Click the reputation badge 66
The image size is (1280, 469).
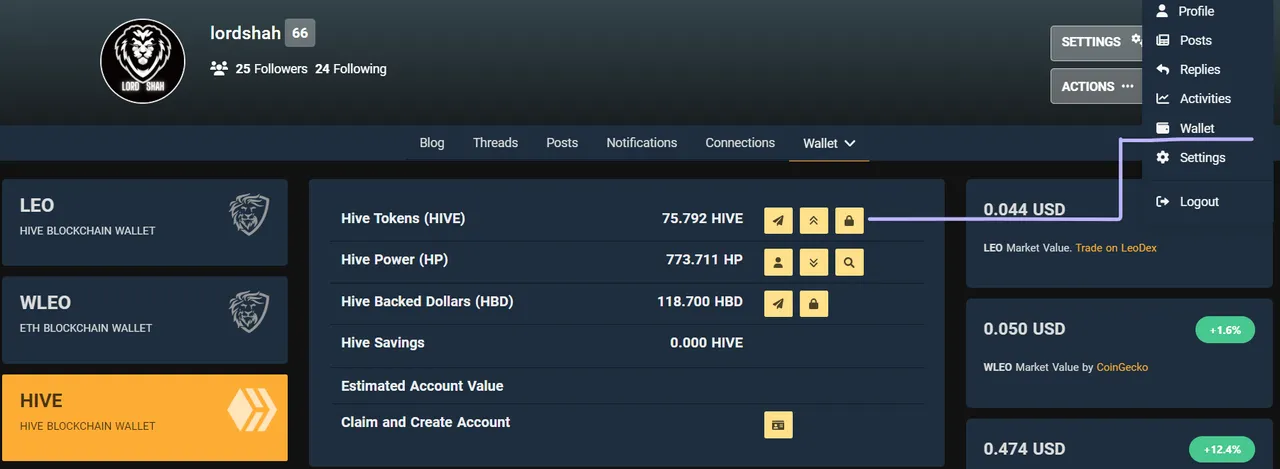(x=300, y=33)
